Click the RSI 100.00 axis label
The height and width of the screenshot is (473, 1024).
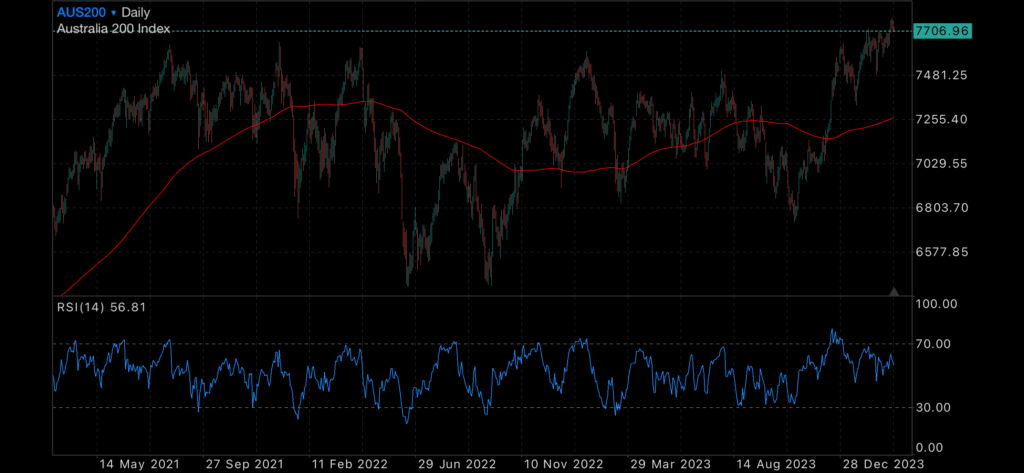coord(936,304)
